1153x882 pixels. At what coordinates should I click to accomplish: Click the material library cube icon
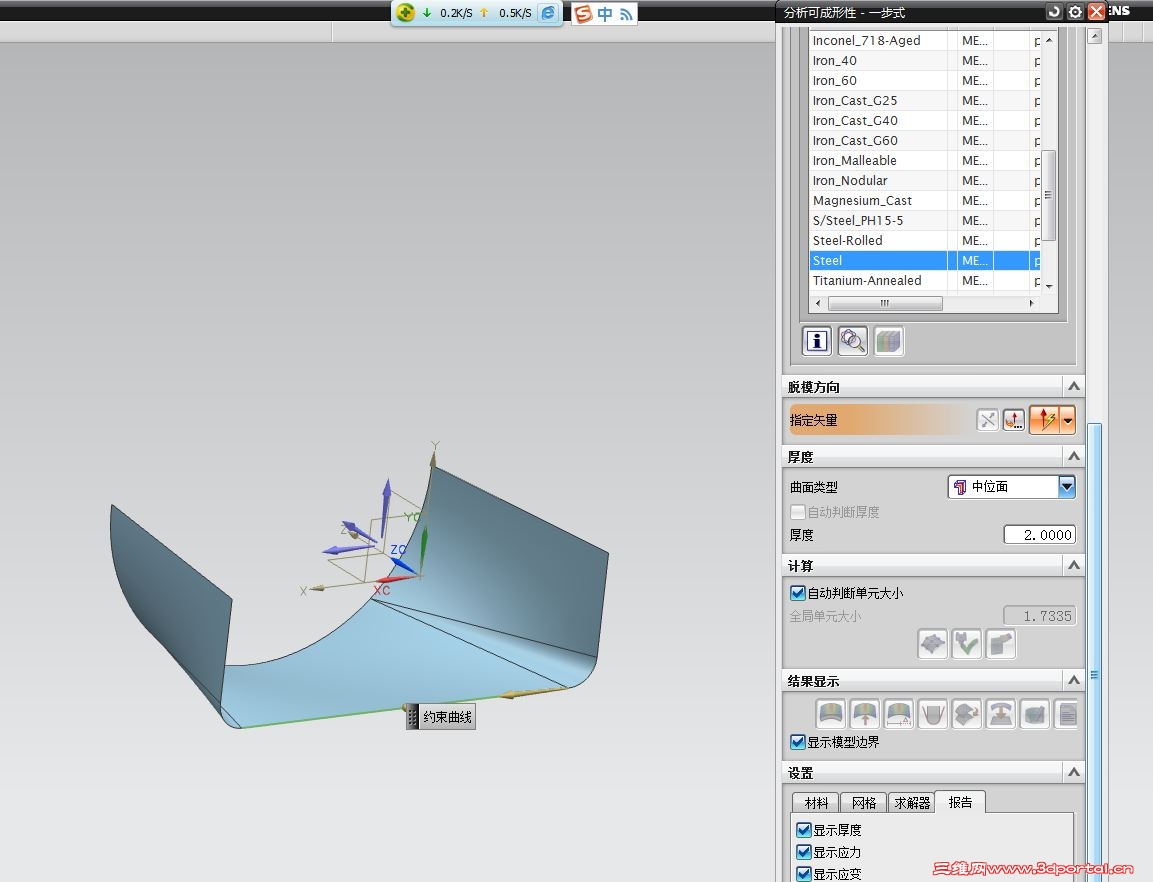click(888, 341)
